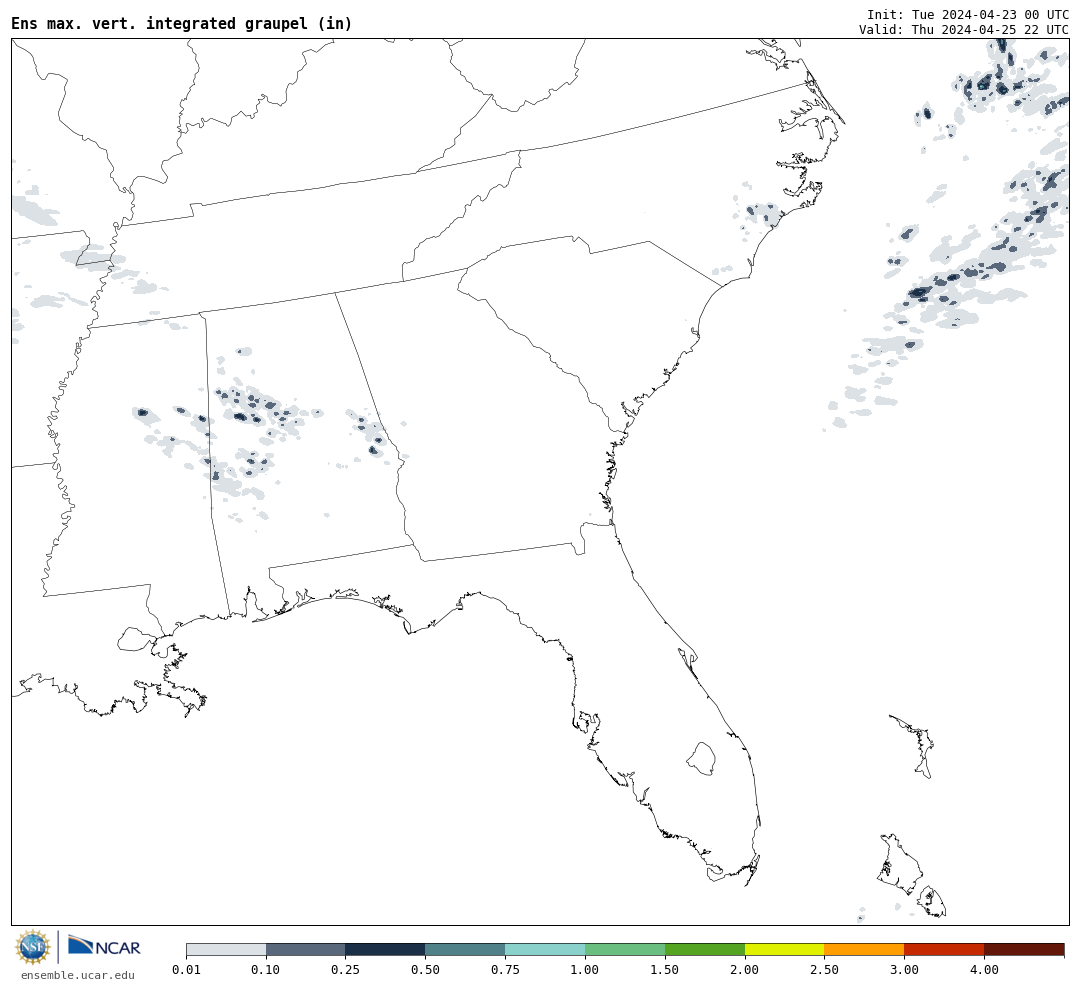This screenshot has height=988, width=1080.
Task: Select the 'Init: Tue 2024-04-23 00 UTC' text
Action: 968,14
